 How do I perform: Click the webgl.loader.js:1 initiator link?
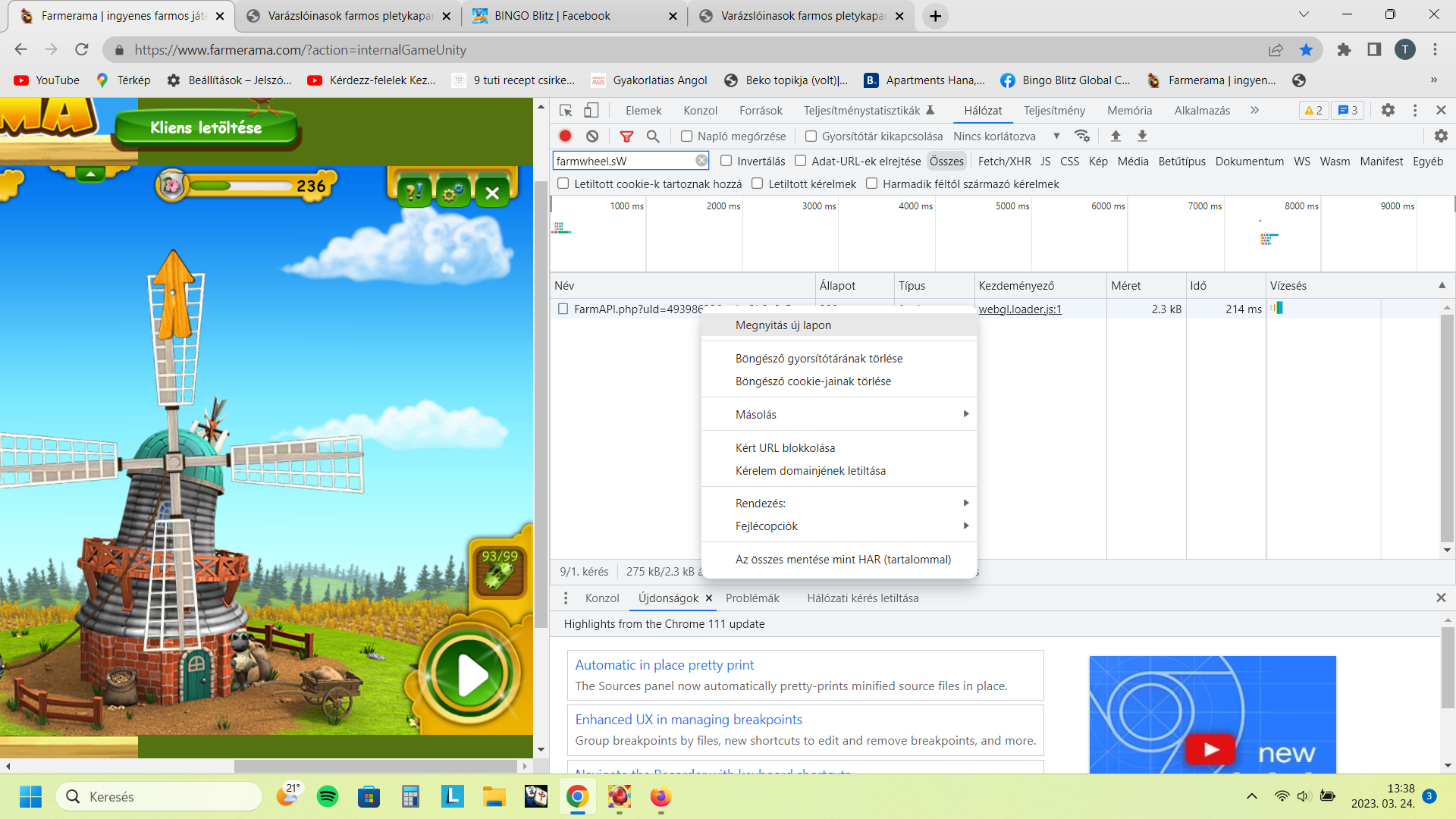(1020, 309)
